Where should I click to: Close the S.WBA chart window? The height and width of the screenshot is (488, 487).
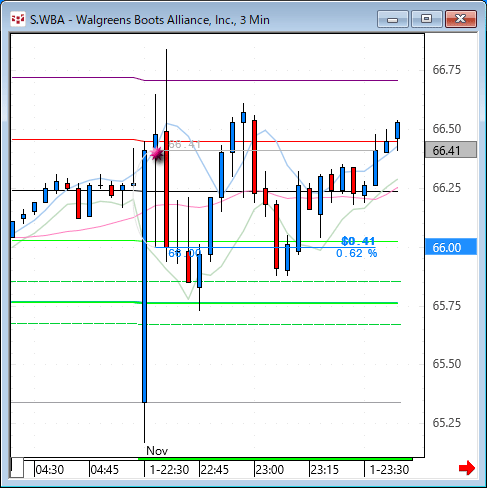[x=460, y=19]
